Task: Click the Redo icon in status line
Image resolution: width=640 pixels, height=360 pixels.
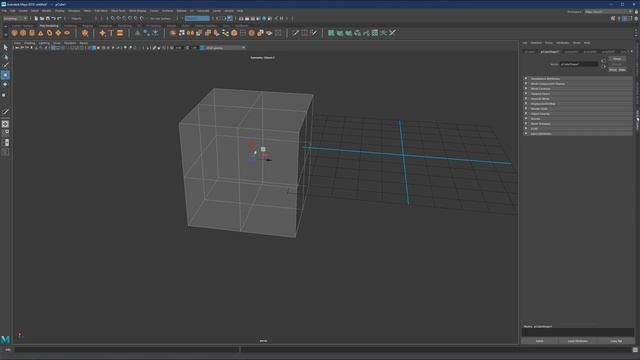Action: pyautogui.click(x=59, y=18)
